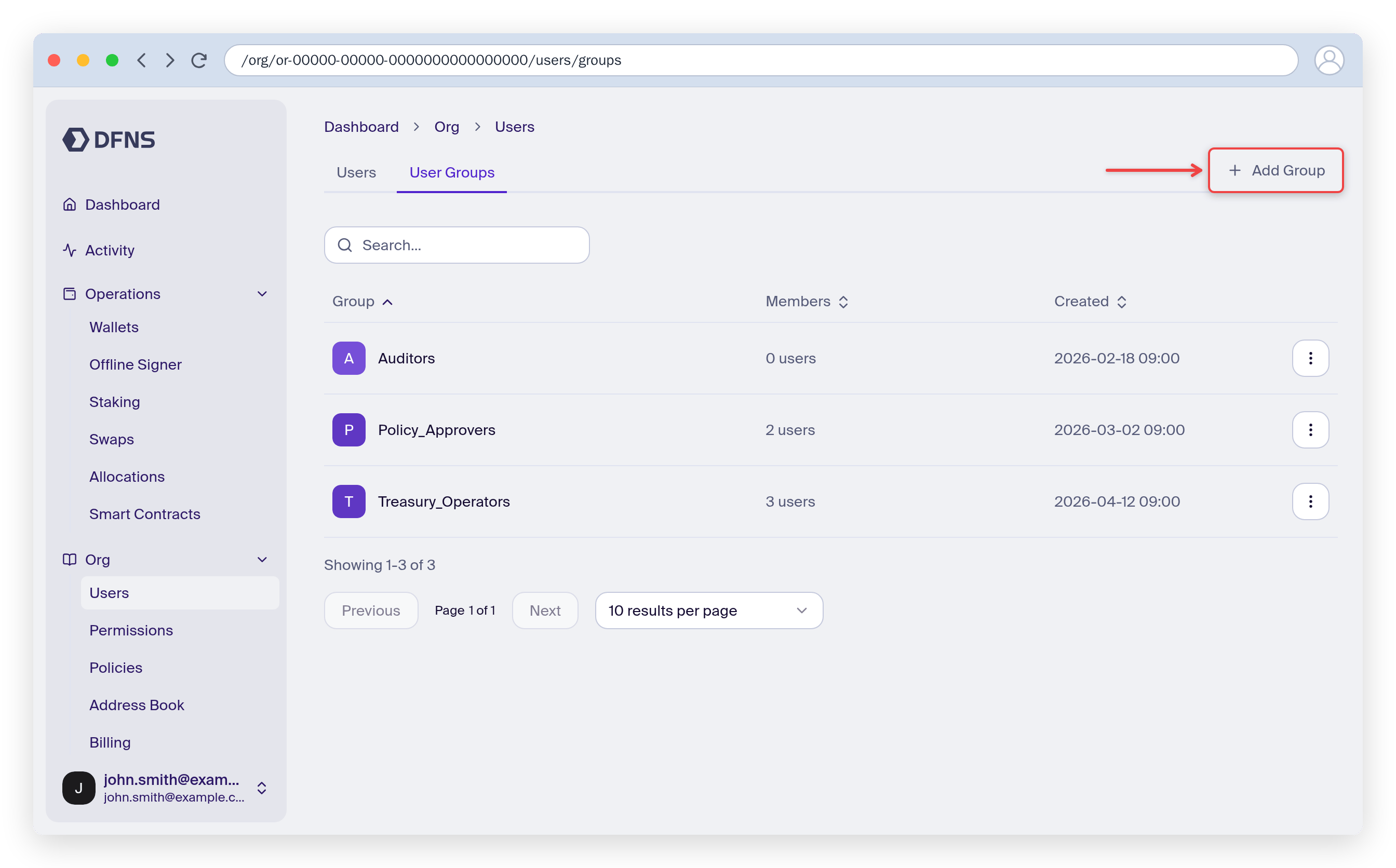The image size is (1396, 868).
Task: Go back with browser back arrow
Action: (141, 60)
